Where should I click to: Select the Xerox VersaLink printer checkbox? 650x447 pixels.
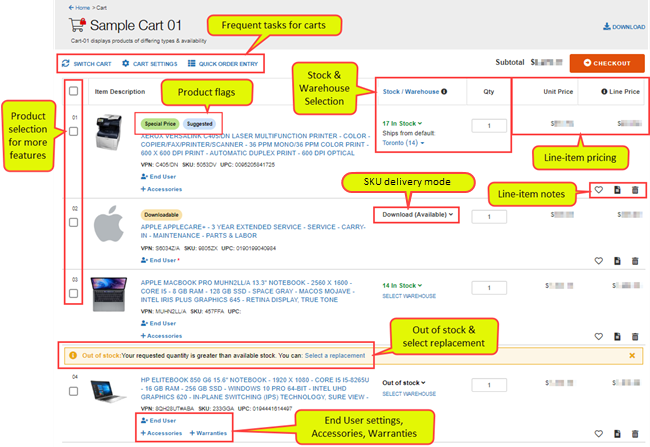coord(73,131)
